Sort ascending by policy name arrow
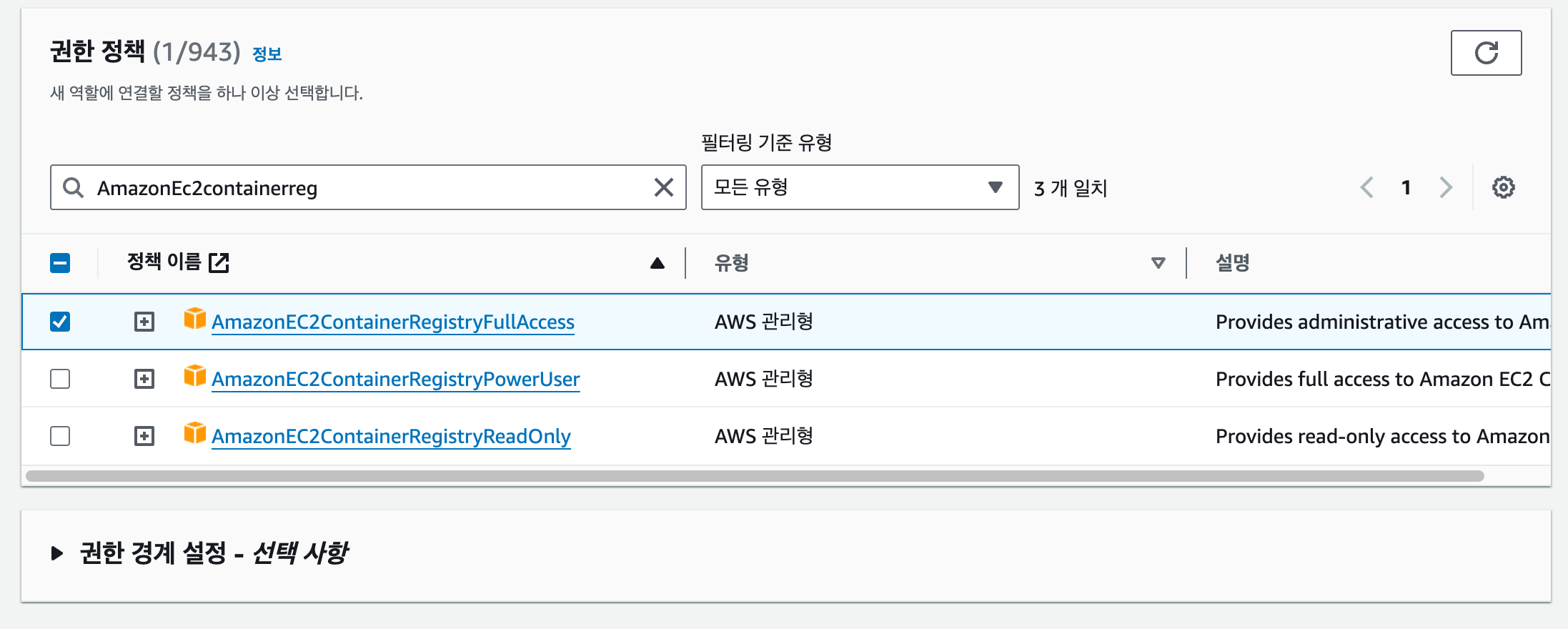The width and height of the screenshot is (1568, 629). click(x=658, y=263)
